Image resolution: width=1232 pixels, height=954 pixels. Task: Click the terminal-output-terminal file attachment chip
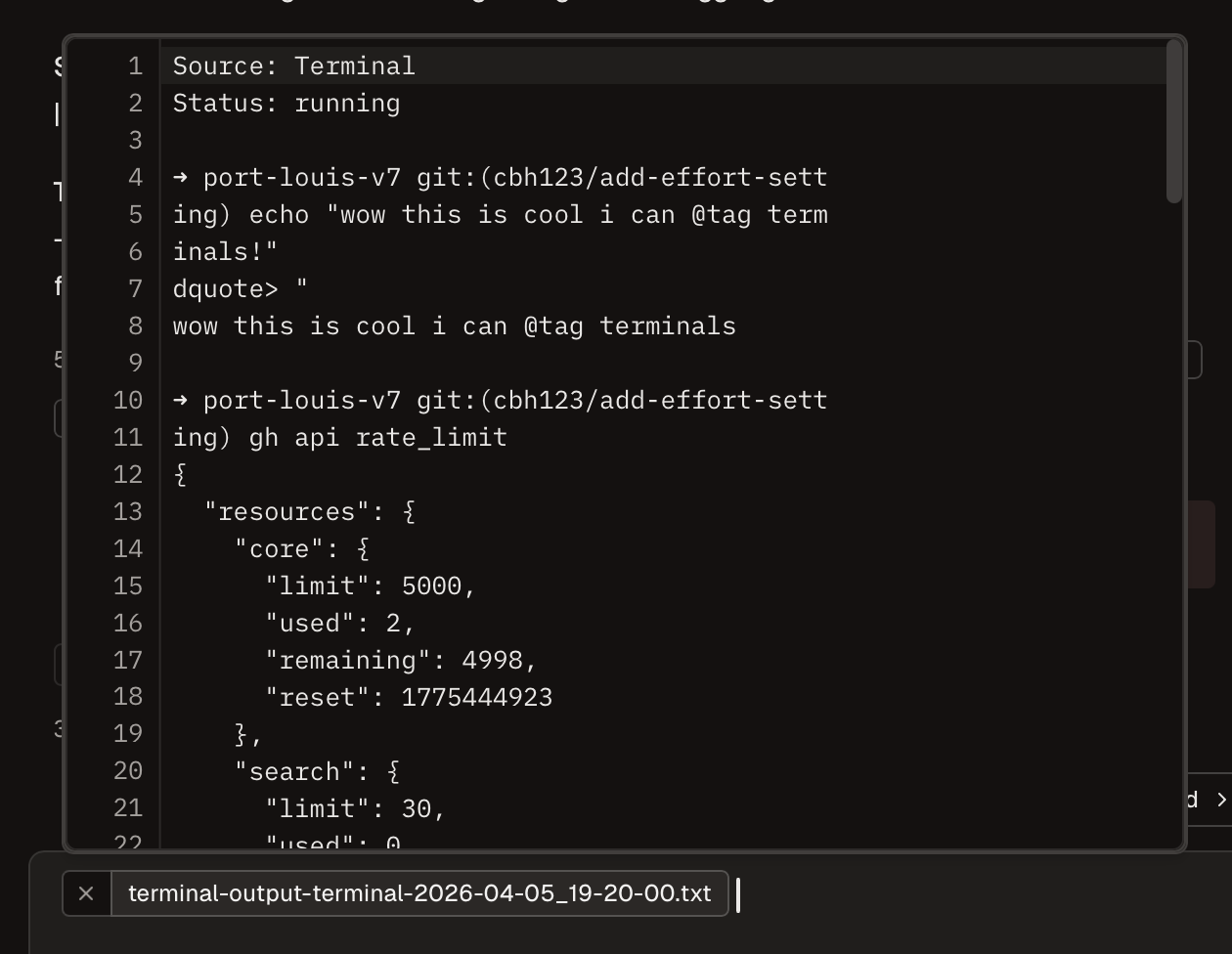[418, 892]
